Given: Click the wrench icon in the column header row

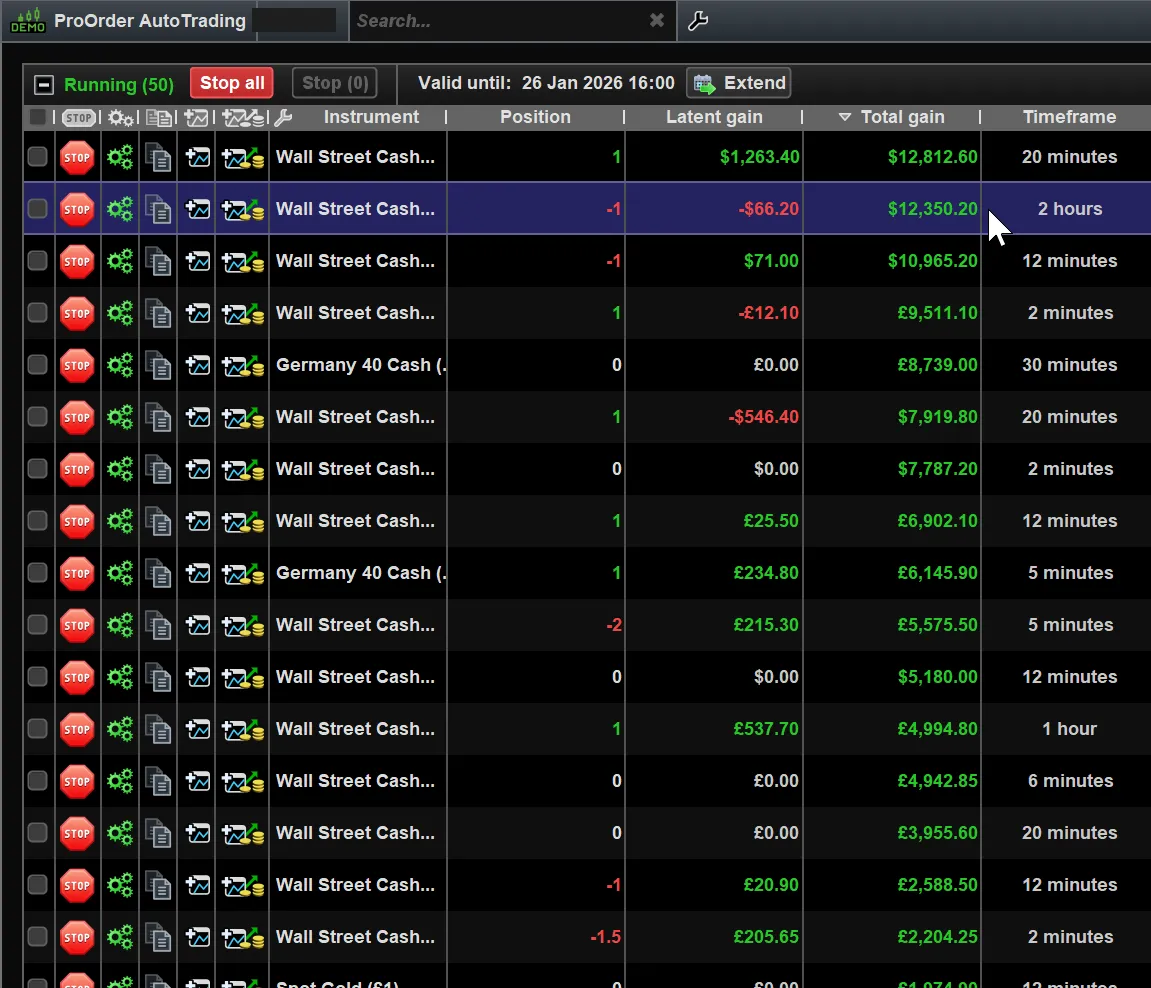Looking at the screenshot, I should coord(283,118).
